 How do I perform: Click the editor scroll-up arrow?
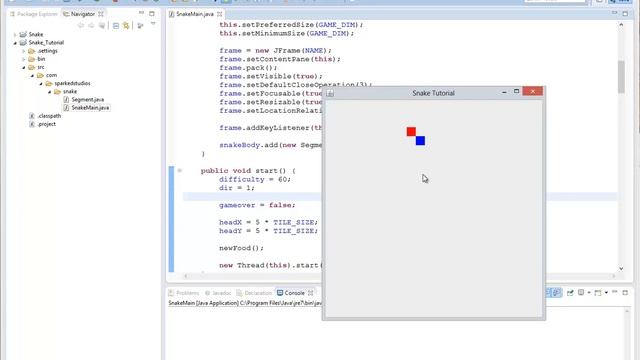point(621,25)
